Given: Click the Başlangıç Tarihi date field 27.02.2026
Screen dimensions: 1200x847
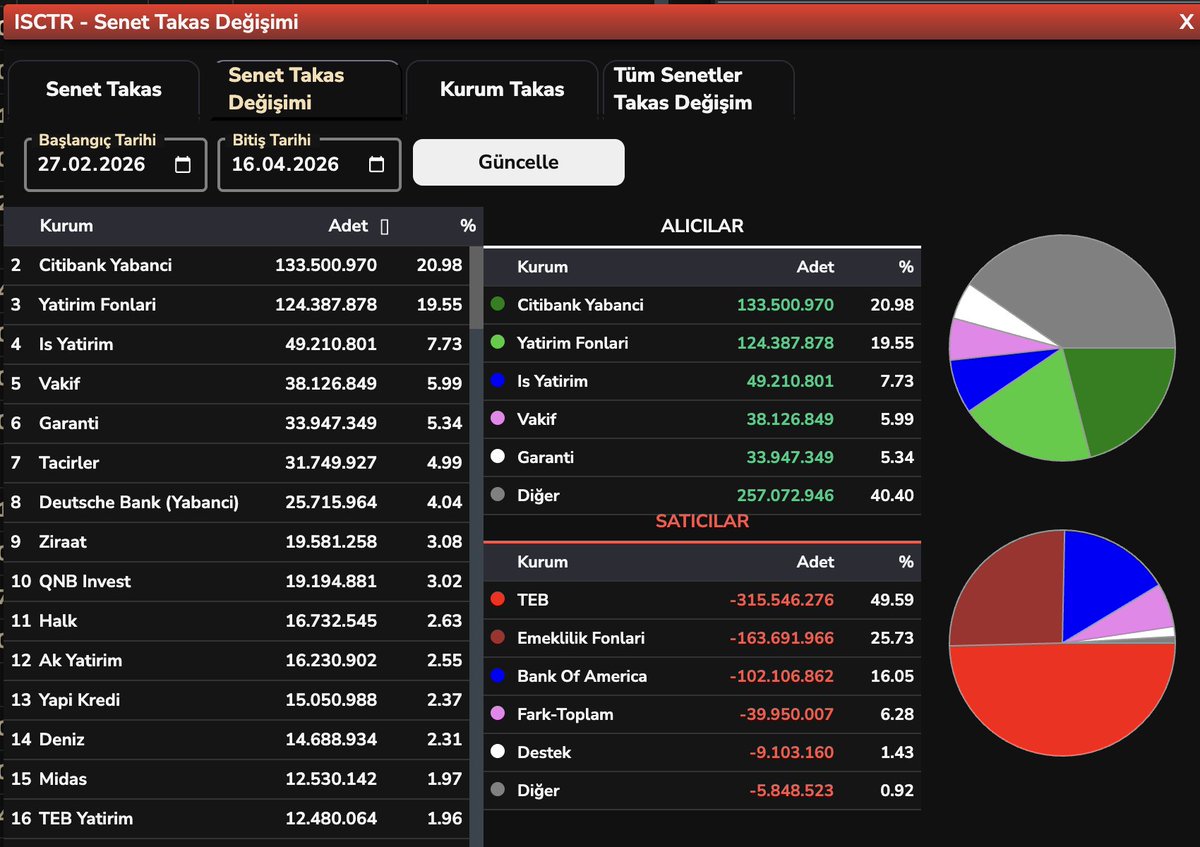Looking at the screenshot, I should (x=116, y=165).
